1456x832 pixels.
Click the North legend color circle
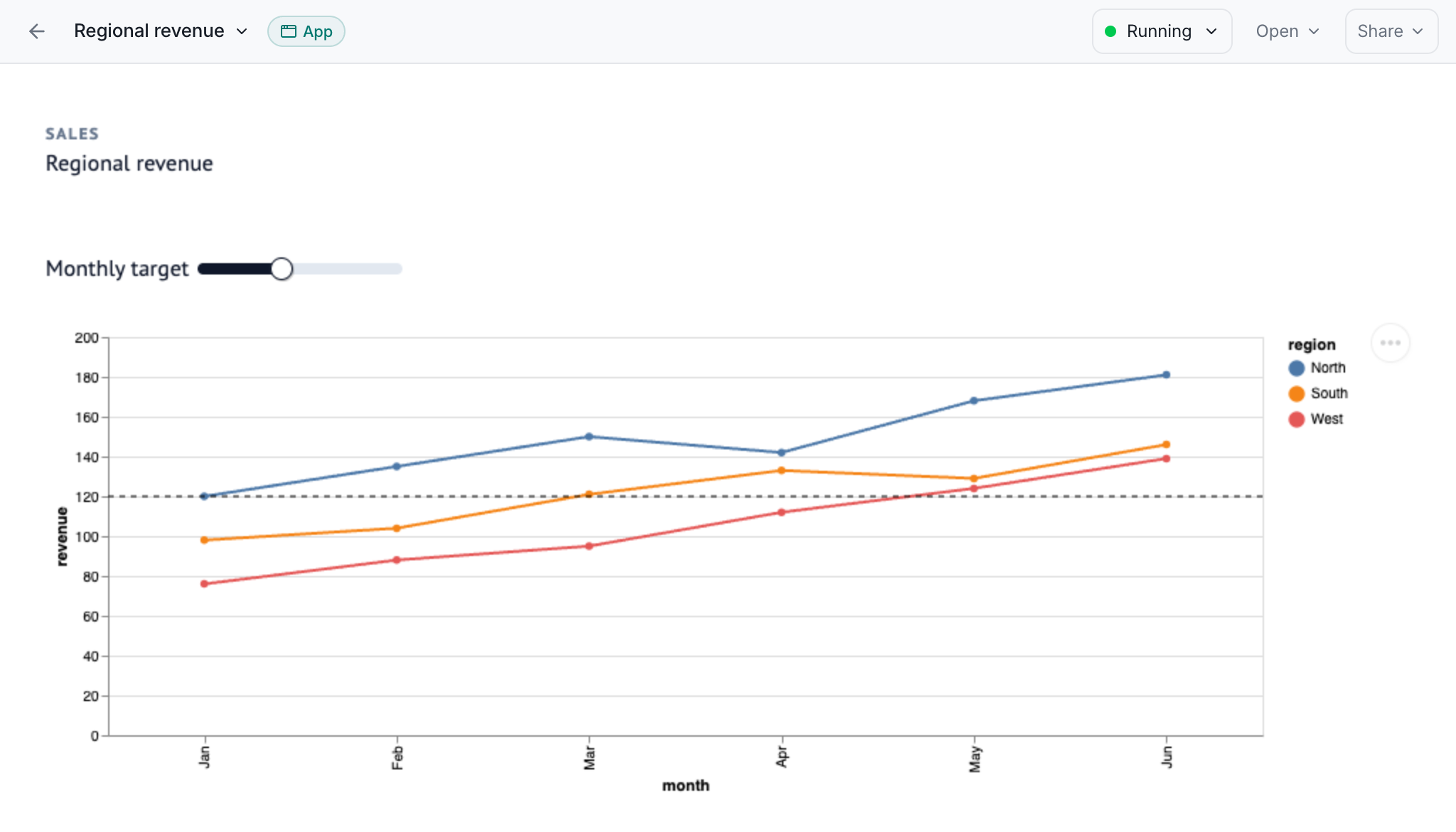coord(1296,368)
